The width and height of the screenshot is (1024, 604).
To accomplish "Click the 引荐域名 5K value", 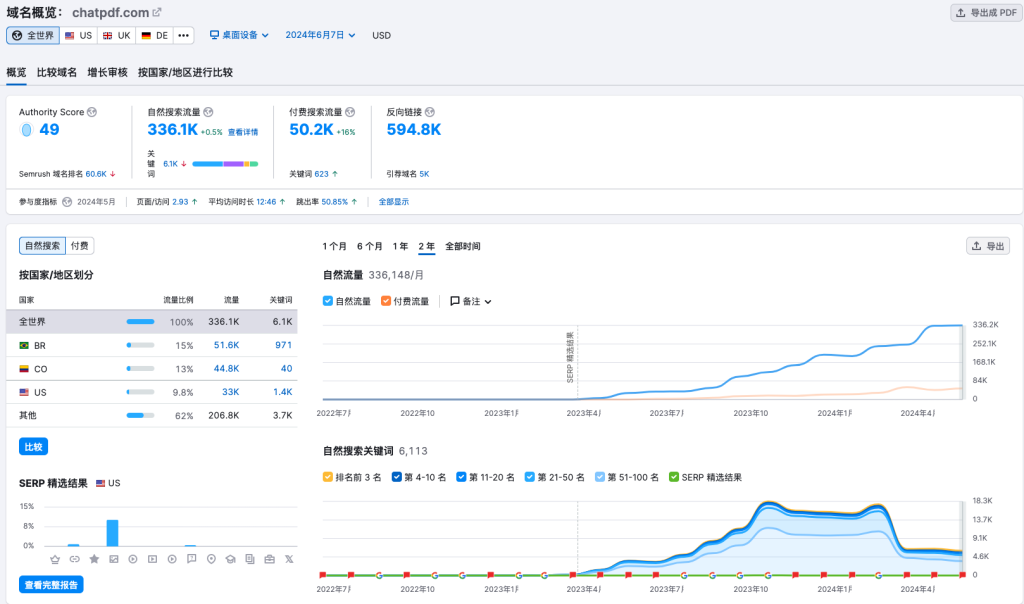I will tap(424, 174).
